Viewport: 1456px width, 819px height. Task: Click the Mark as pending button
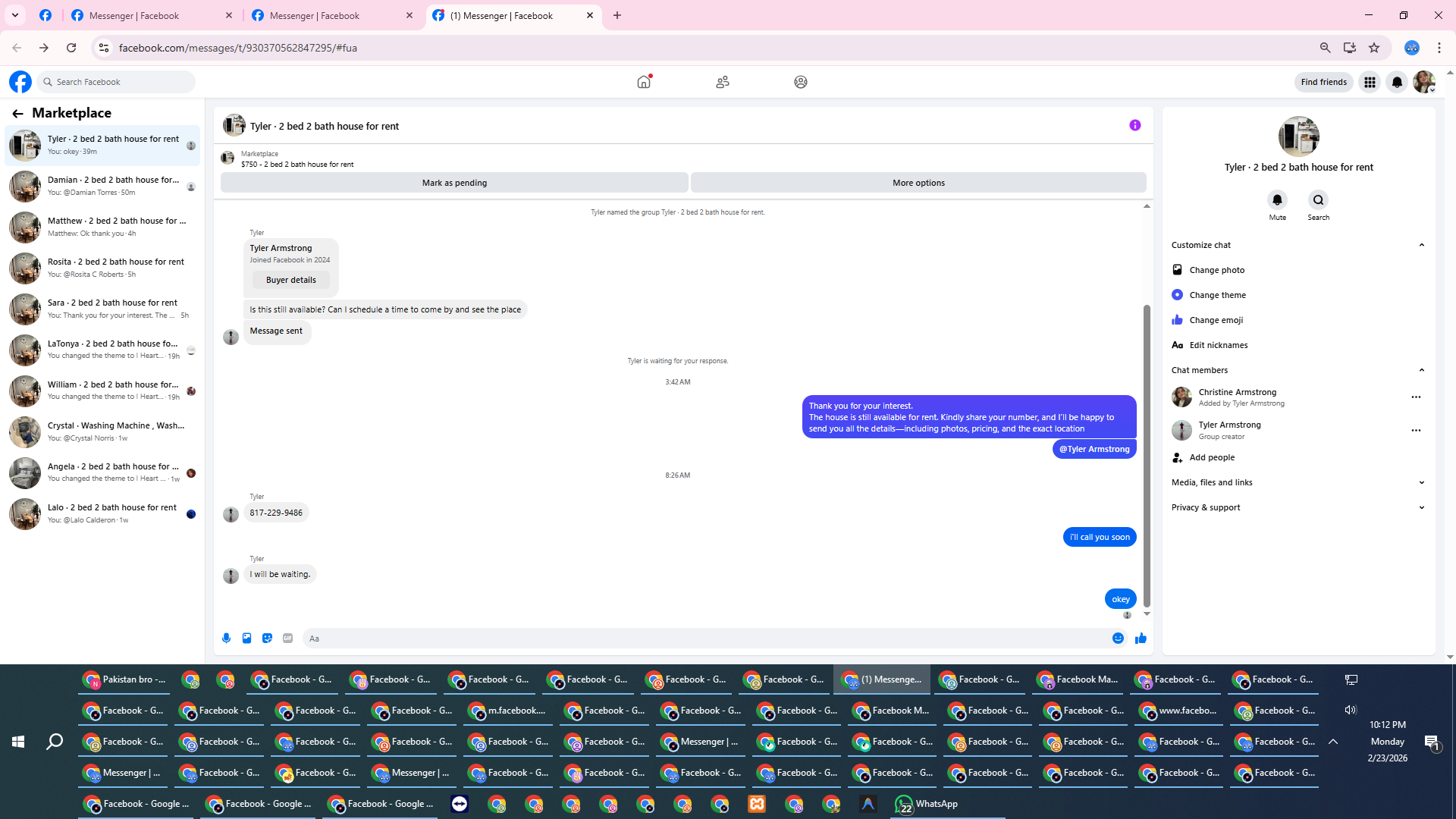coord(454,183)
